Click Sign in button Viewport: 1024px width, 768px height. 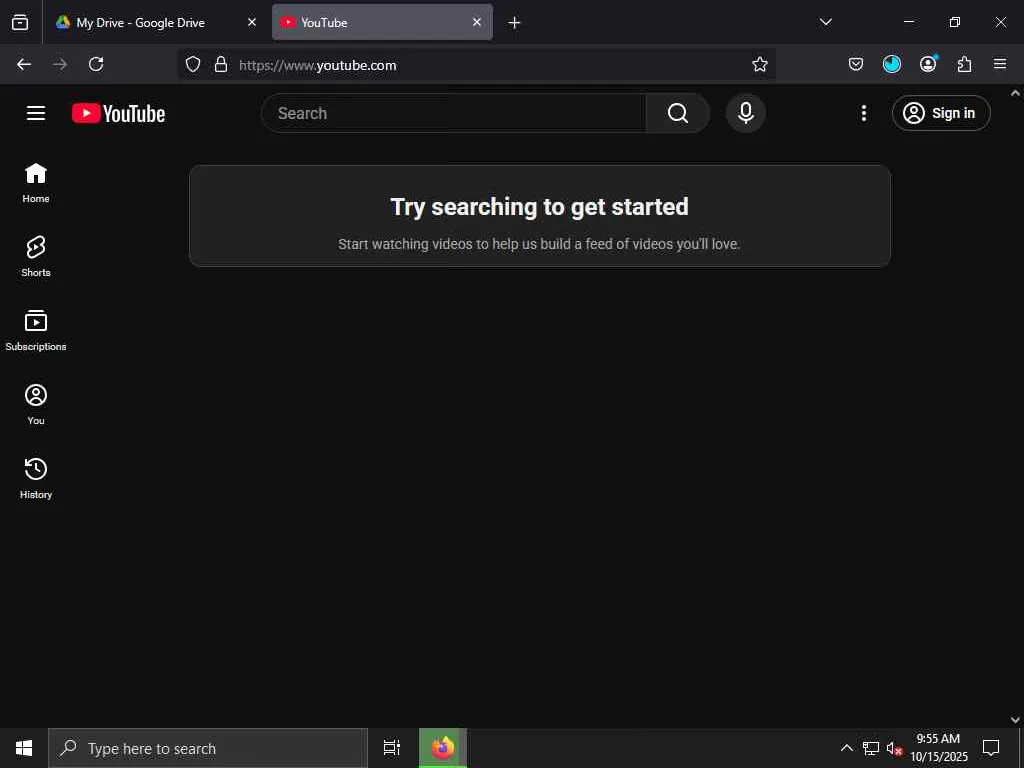(x=941, y=113)
